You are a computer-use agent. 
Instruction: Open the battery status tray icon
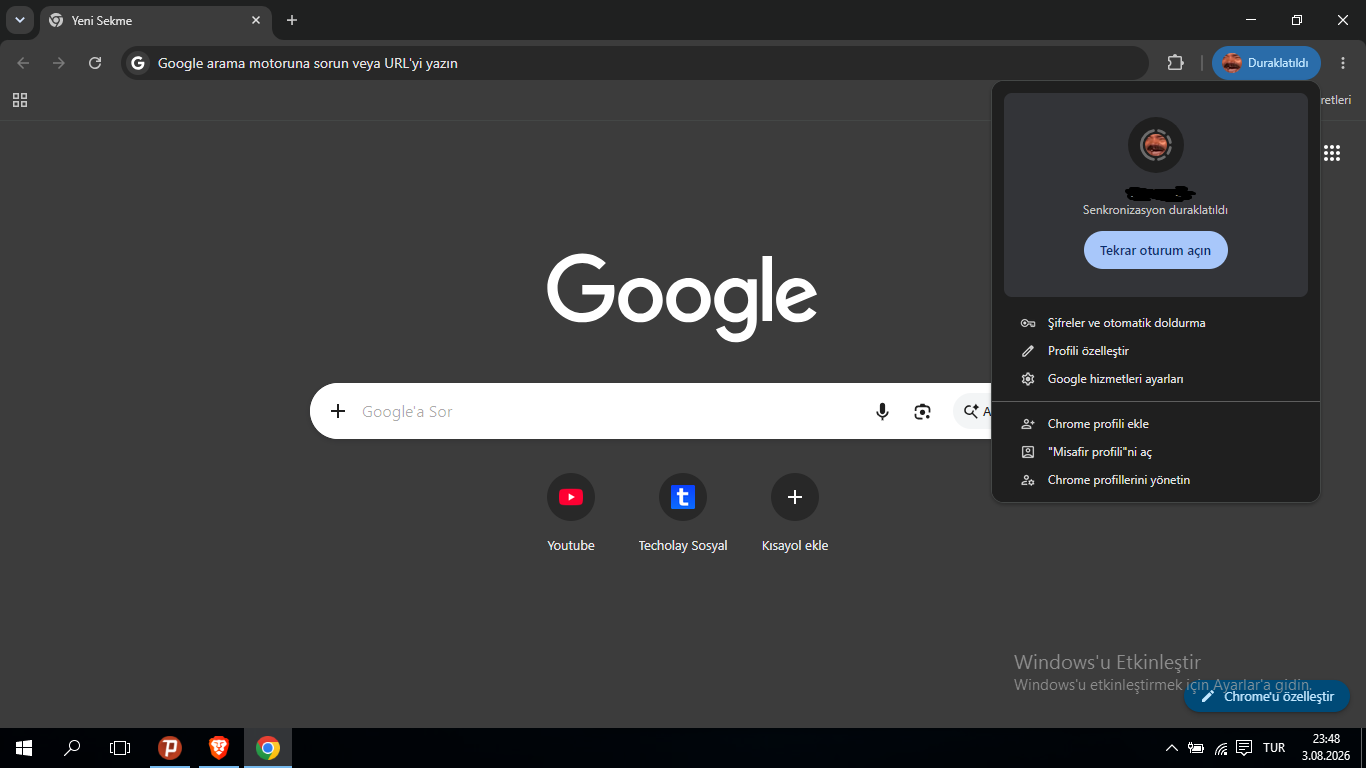click(1196, 748)
